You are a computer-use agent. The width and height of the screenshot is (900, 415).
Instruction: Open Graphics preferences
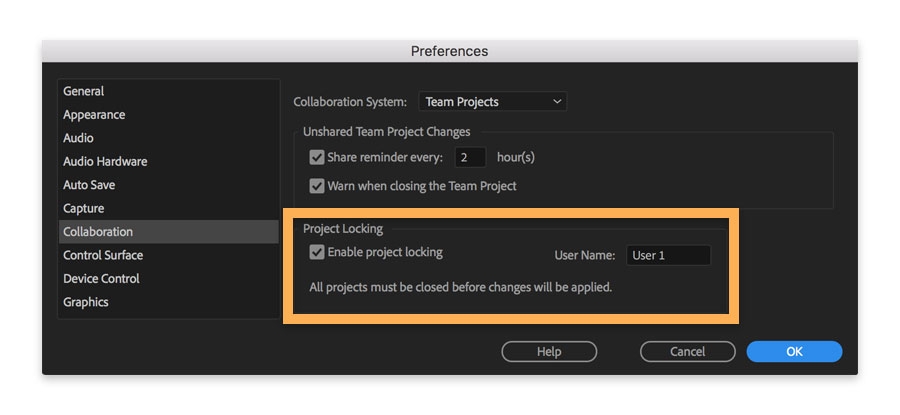click(x=86, y=302)
